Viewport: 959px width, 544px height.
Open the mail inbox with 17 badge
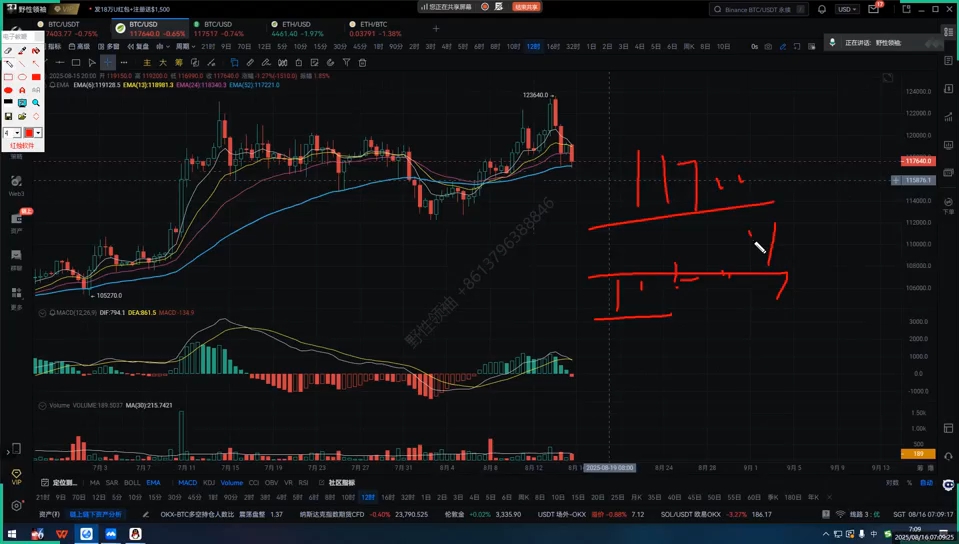coord(873,9)
